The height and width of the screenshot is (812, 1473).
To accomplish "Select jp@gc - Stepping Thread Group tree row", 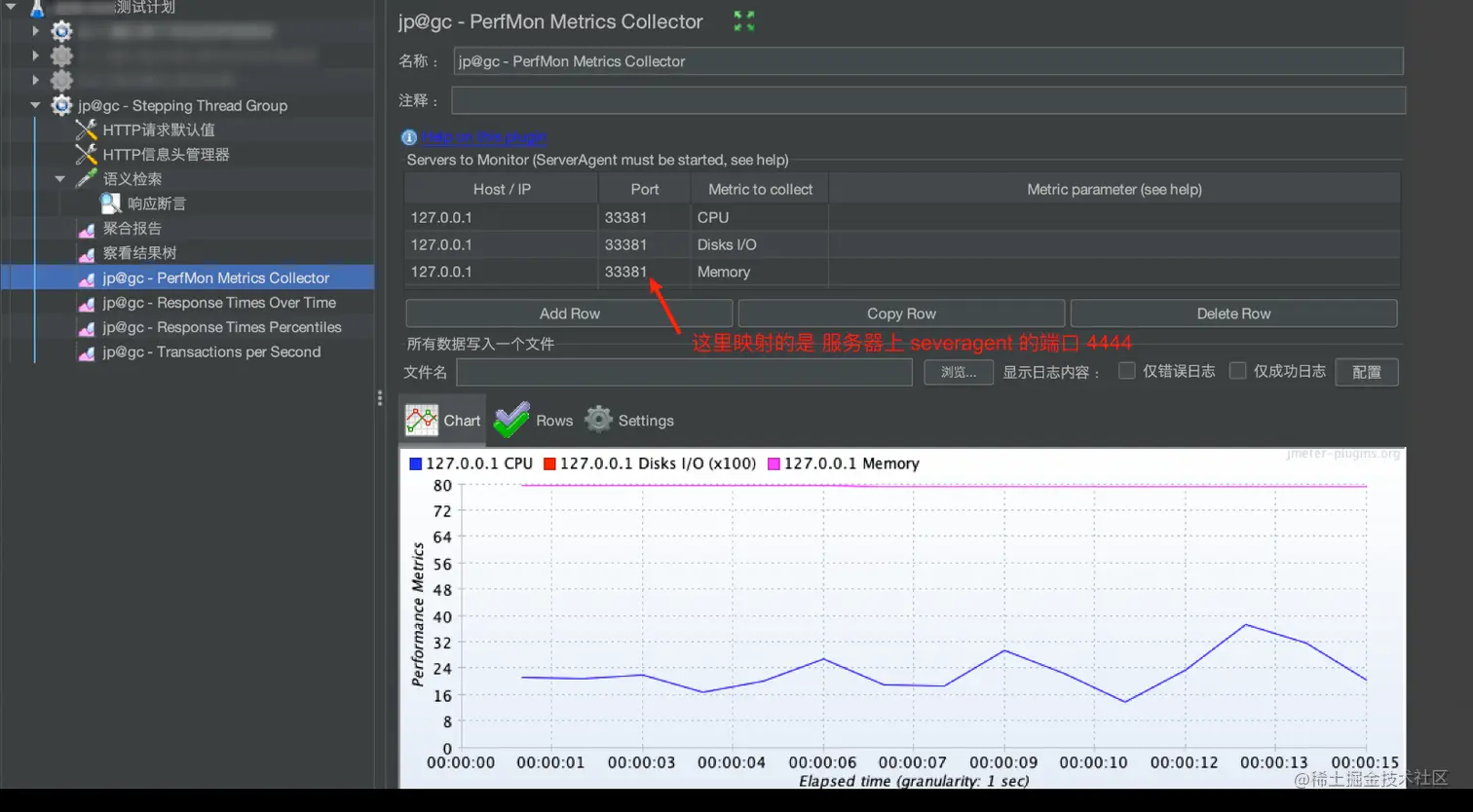I will coord(183,105).
